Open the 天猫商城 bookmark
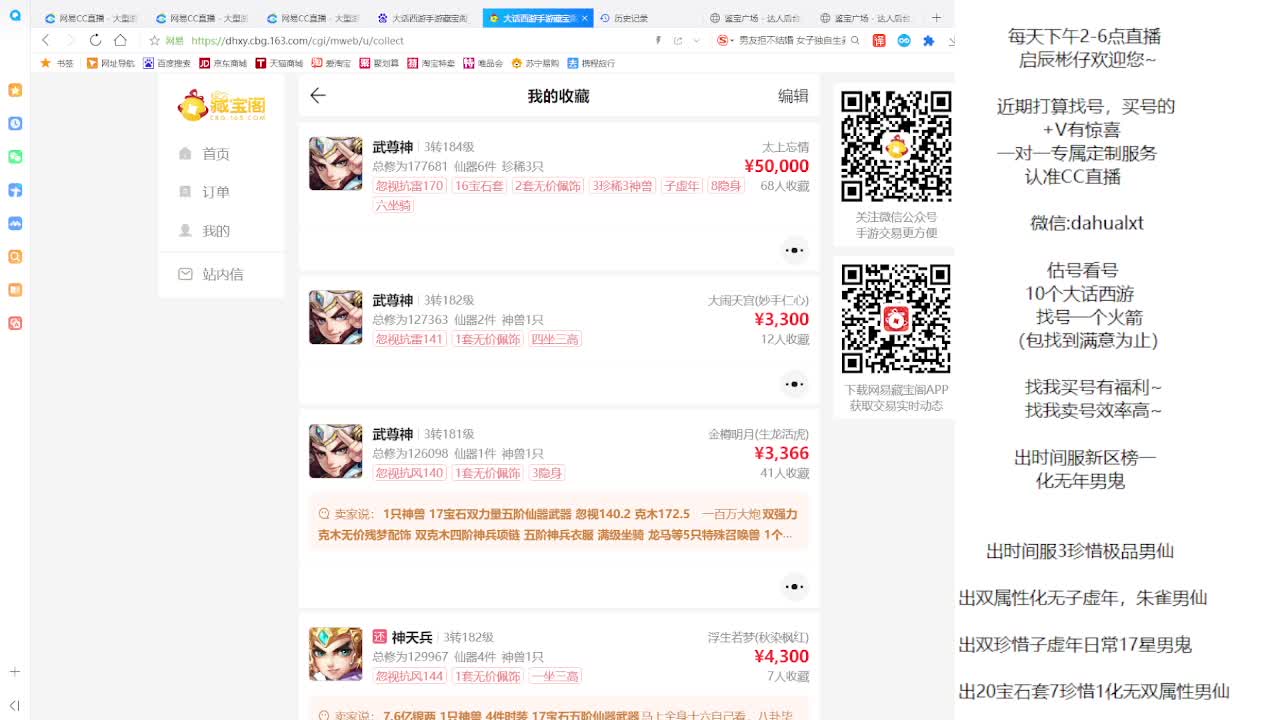The image size is (1280, 720). pyautogui.click(x=279, y=63)
